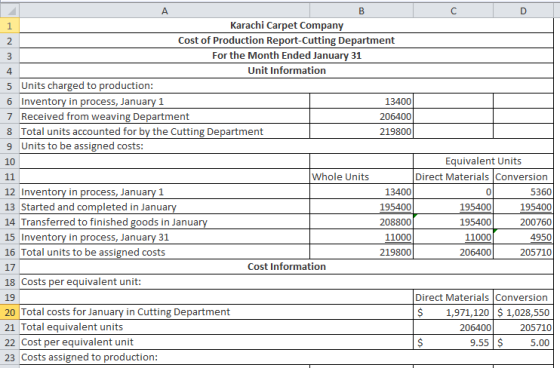Screen dimensions: 560x368
Task: Click value 219800 in row 8
Action: [361, 131]
